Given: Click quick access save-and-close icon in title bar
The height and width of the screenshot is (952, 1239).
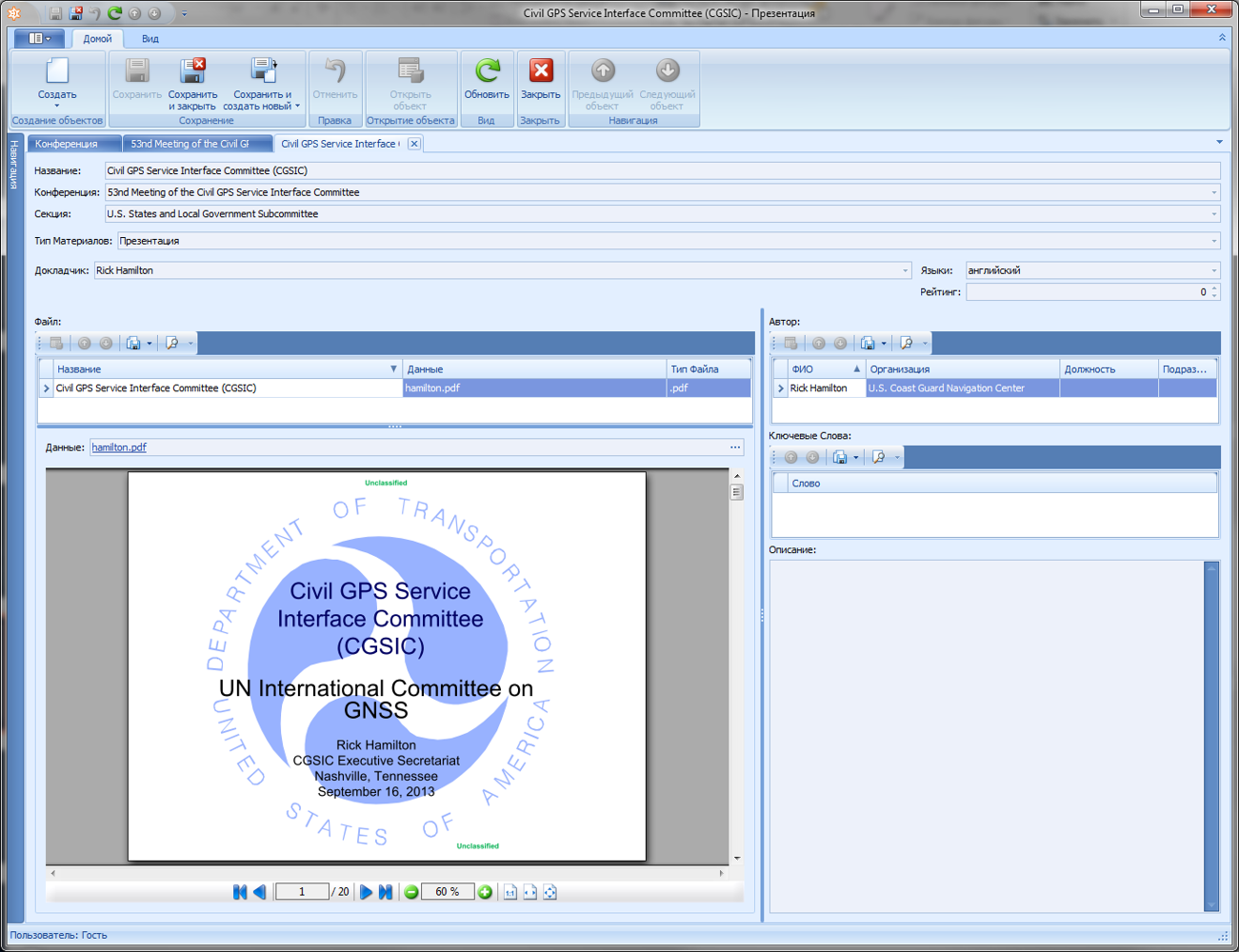Looking at the screenshot, I should point(76,13).
